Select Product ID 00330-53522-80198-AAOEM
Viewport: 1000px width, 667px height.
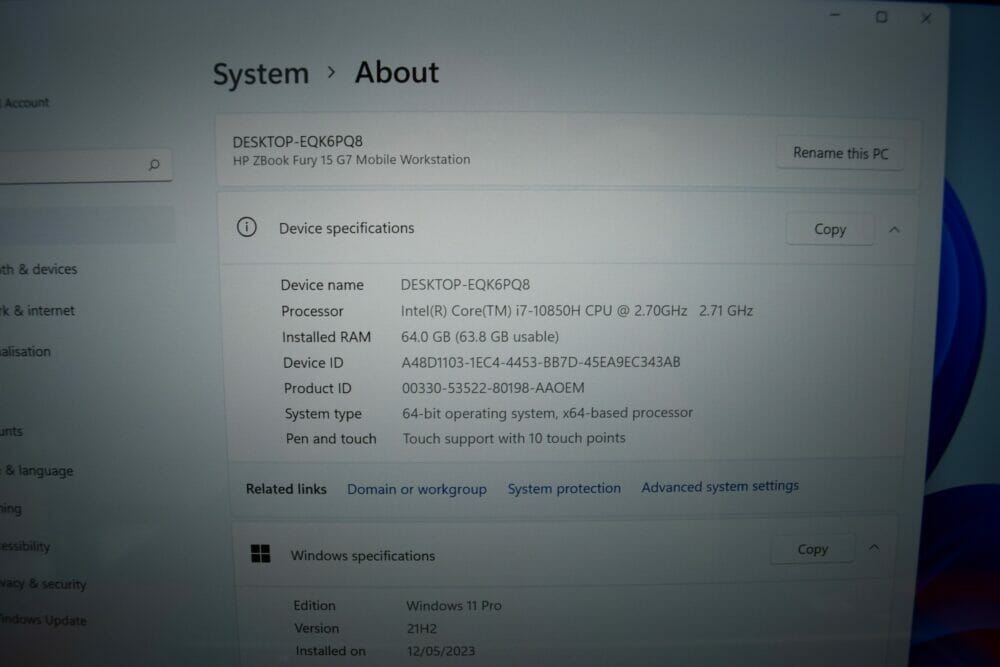click(x=493, y=388)
